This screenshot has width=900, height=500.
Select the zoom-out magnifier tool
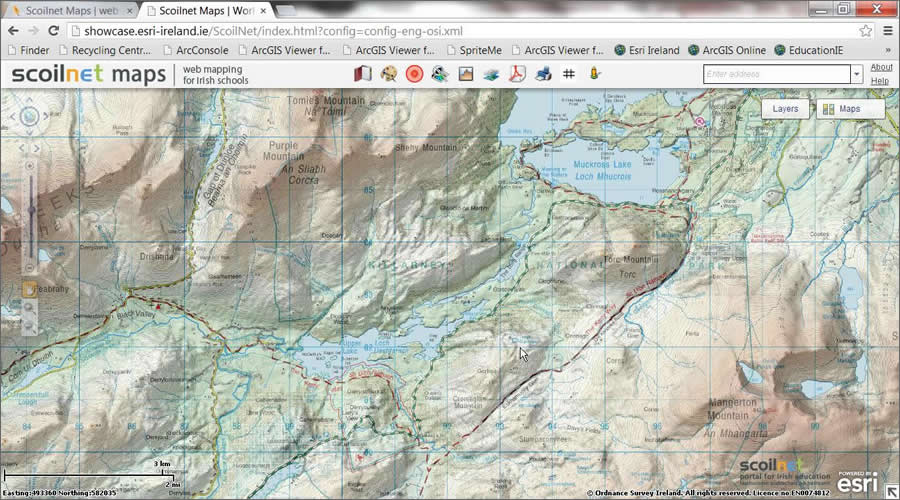point(29,327)
